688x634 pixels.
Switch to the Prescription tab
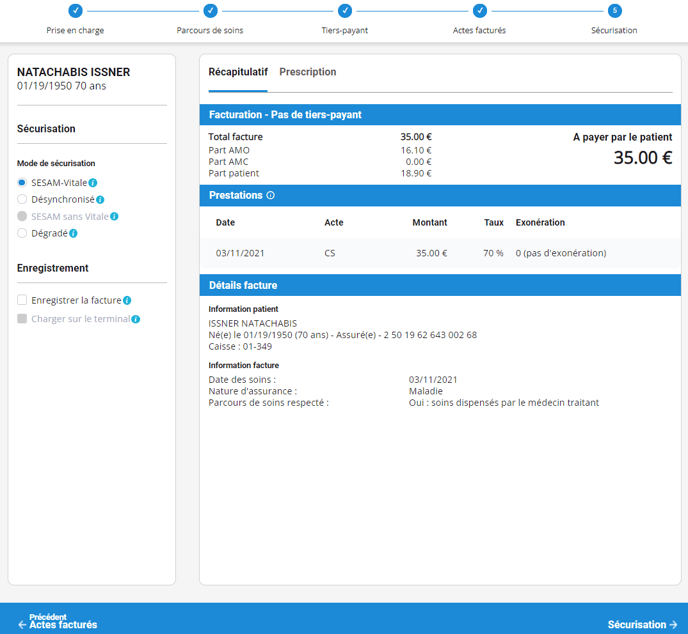[x=307, y=72]
